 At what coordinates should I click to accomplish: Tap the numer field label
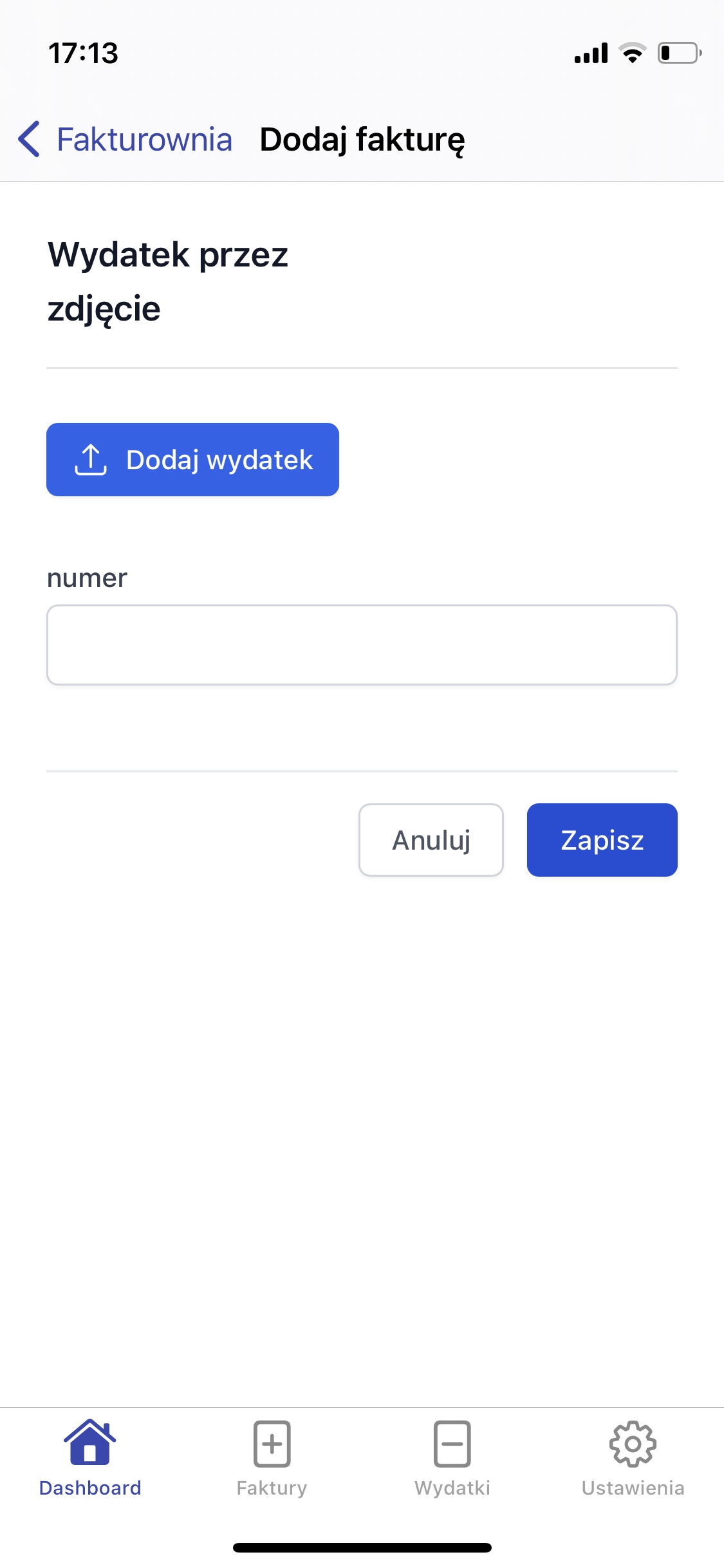[87, 578]
